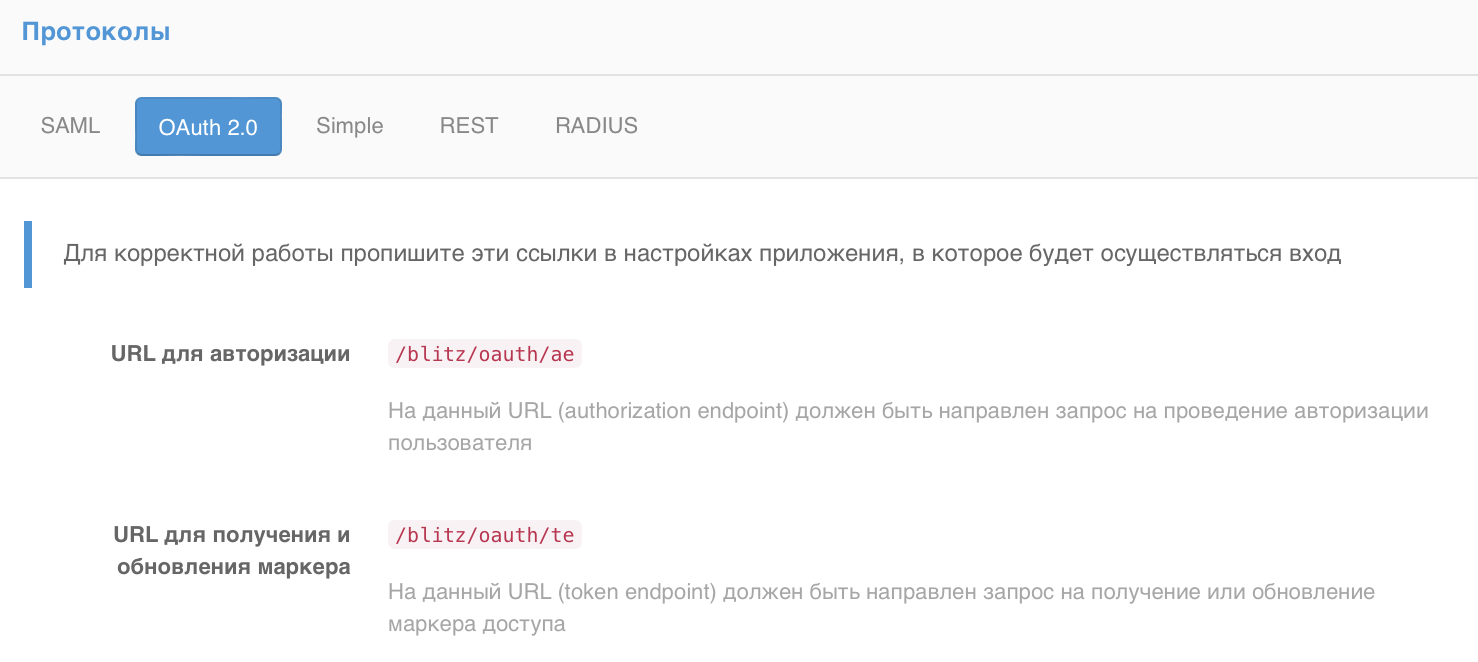
Task: Click the token endpoint description text
Action: point(880,606)
